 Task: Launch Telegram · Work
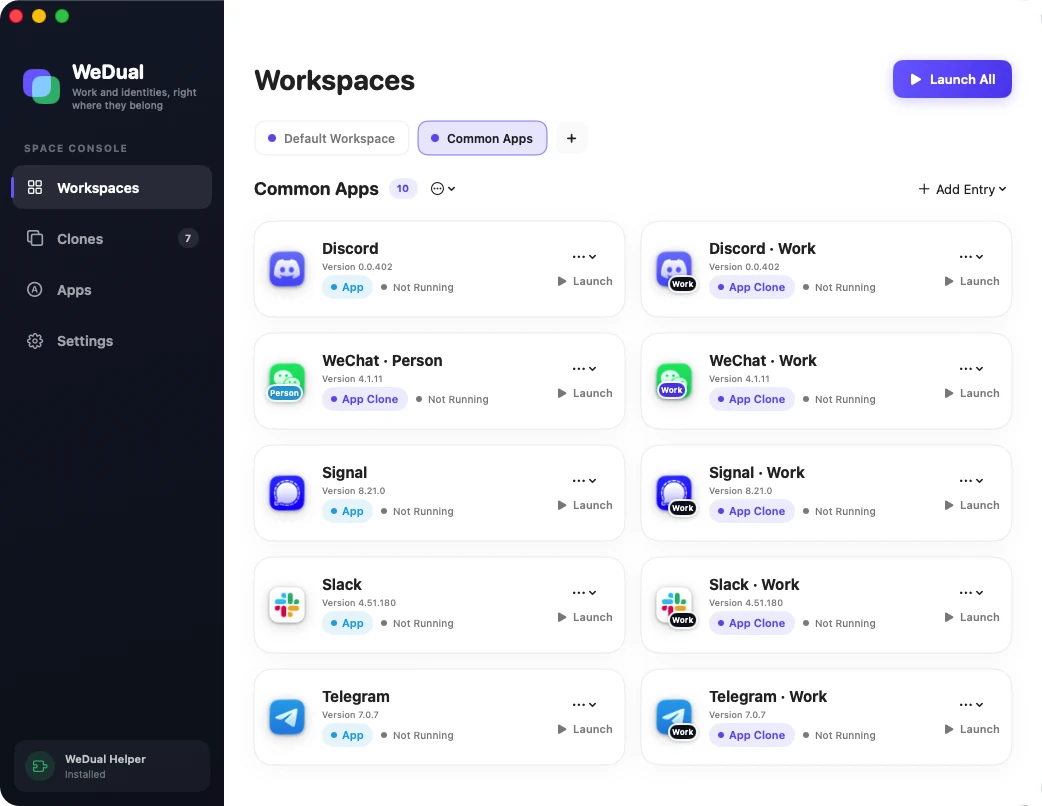tap(972, 729)
